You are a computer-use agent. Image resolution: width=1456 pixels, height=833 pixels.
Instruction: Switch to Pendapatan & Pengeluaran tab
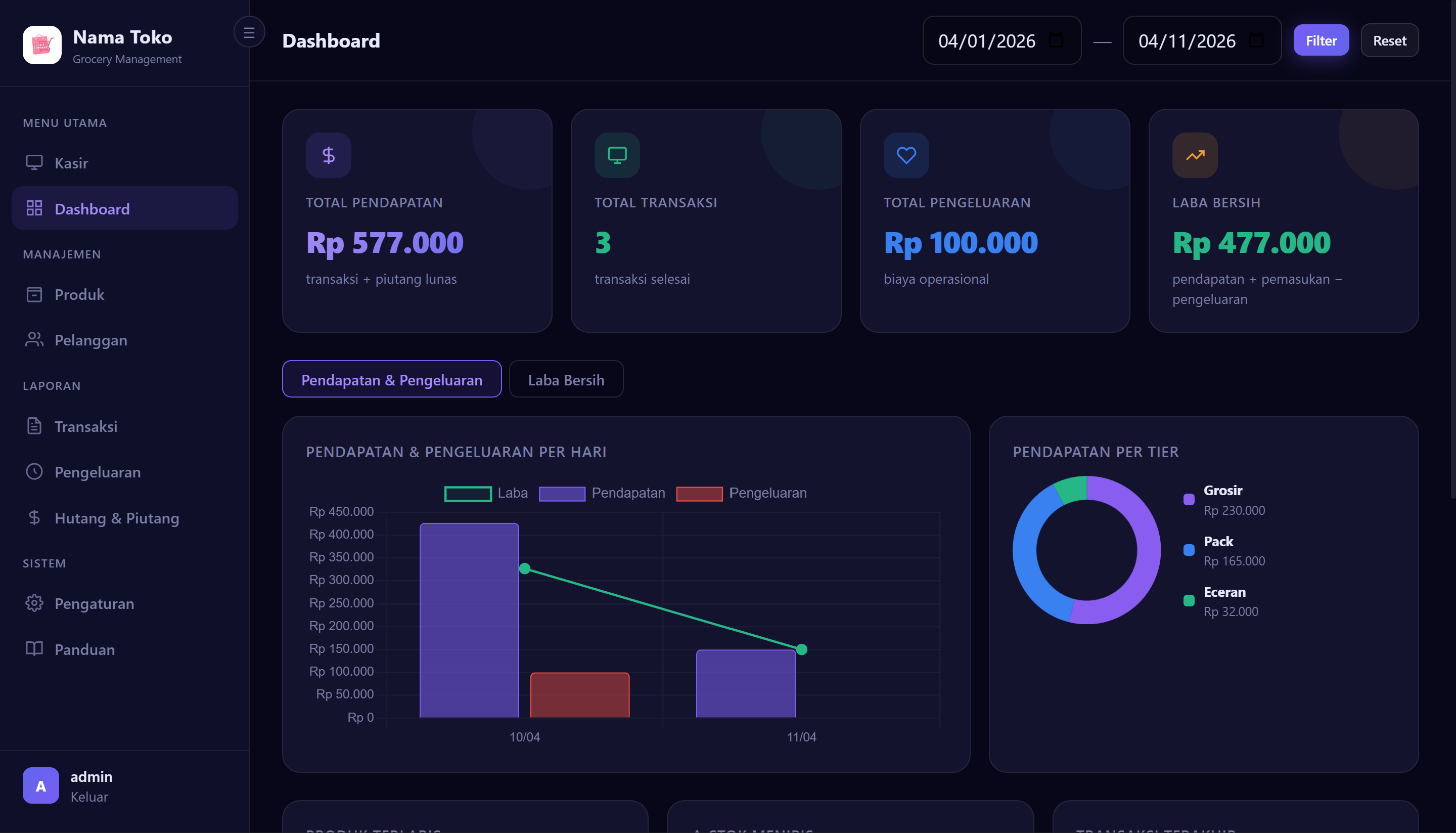click(392, 379)
